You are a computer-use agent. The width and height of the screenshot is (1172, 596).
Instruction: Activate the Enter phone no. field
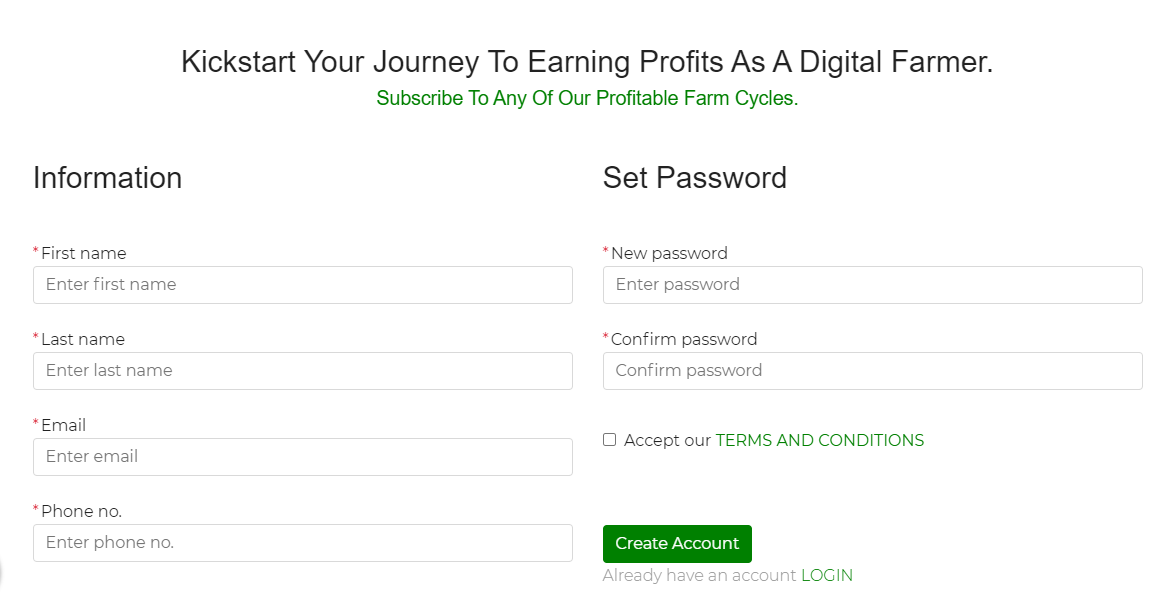[303, 543]
